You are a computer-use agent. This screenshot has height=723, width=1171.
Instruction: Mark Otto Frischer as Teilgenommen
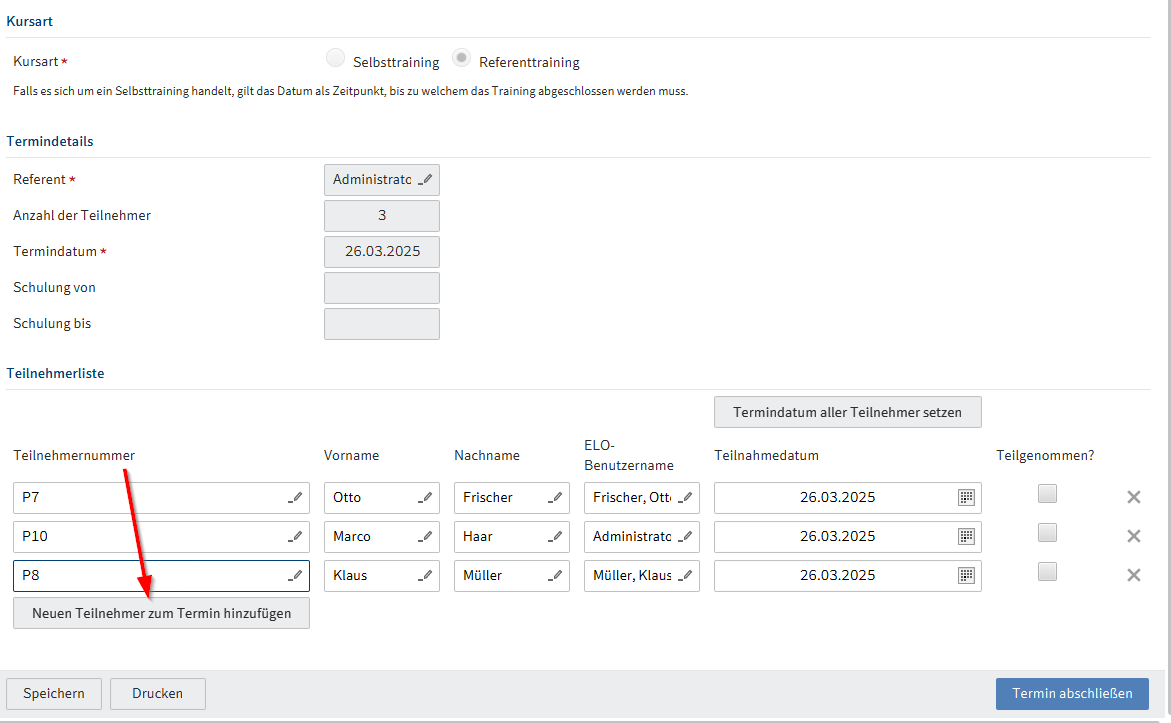click(x=1047, y=493)
